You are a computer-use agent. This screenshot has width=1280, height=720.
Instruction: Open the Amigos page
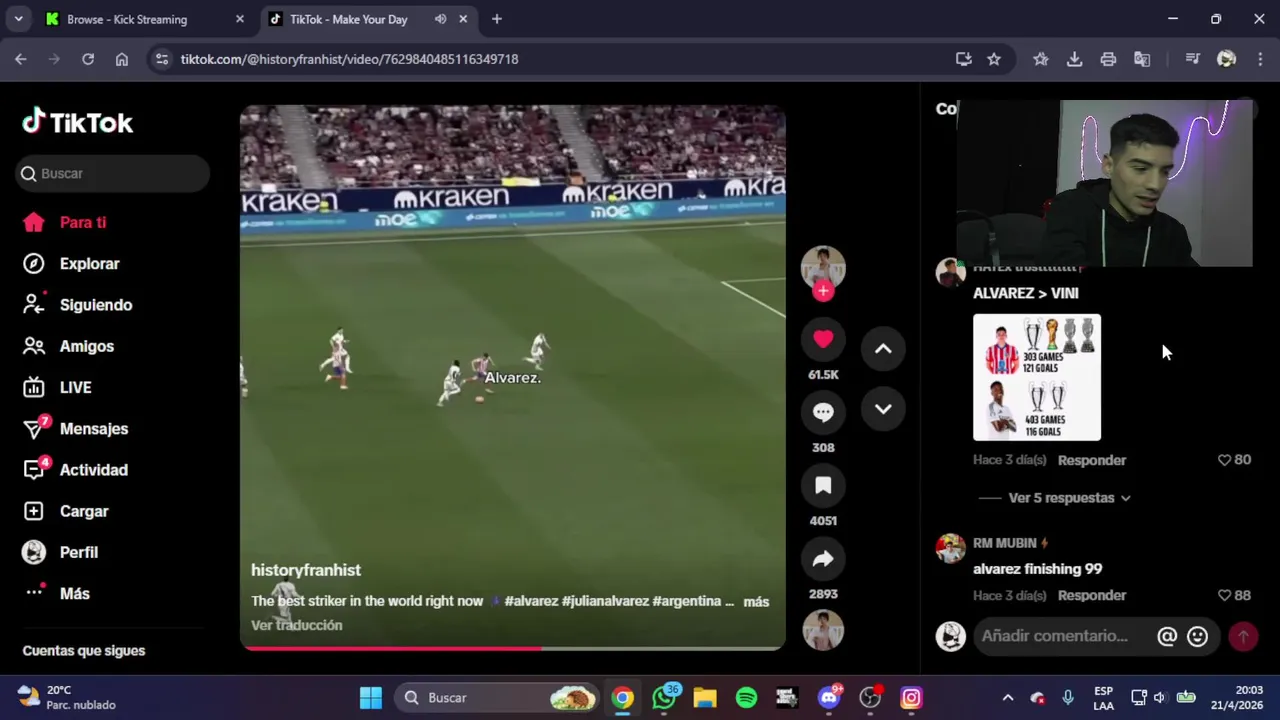point(68,346)
